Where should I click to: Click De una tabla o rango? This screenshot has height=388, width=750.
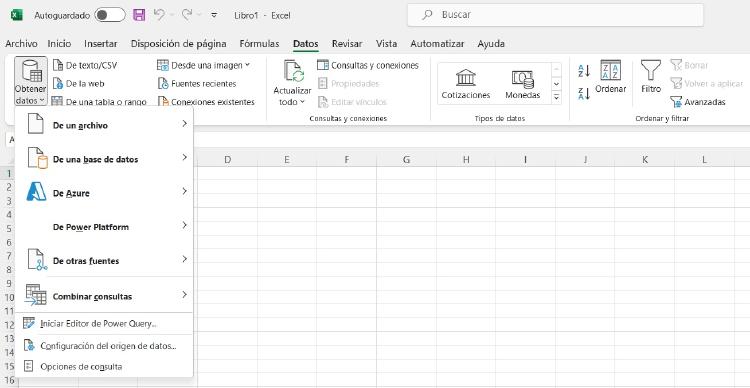pyautogui.click(x=99, y=101)
